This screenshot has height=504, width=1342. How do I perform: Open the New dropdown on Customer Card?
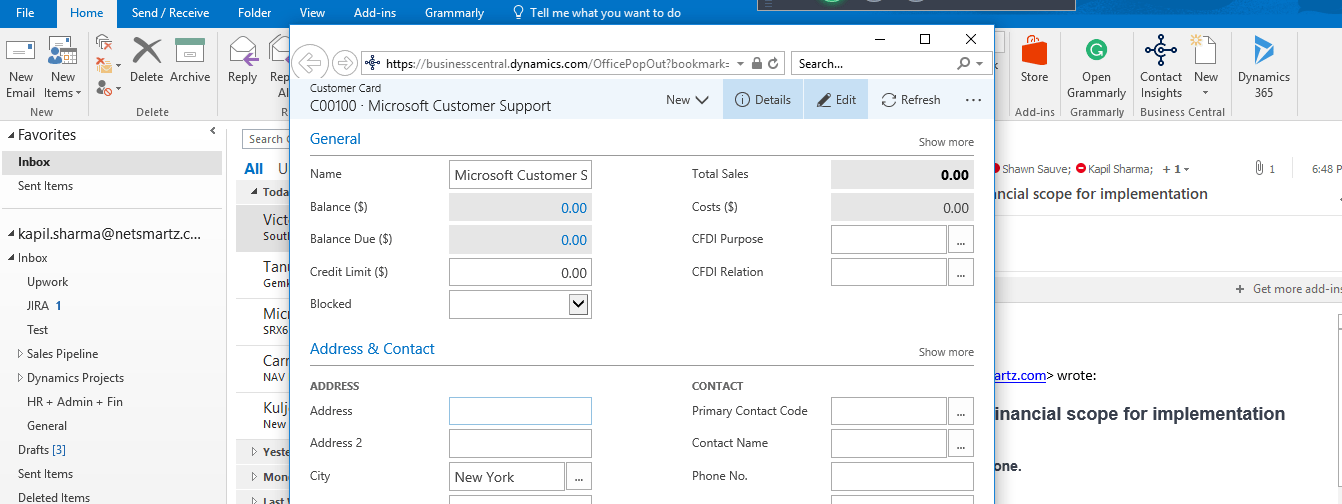687,100
